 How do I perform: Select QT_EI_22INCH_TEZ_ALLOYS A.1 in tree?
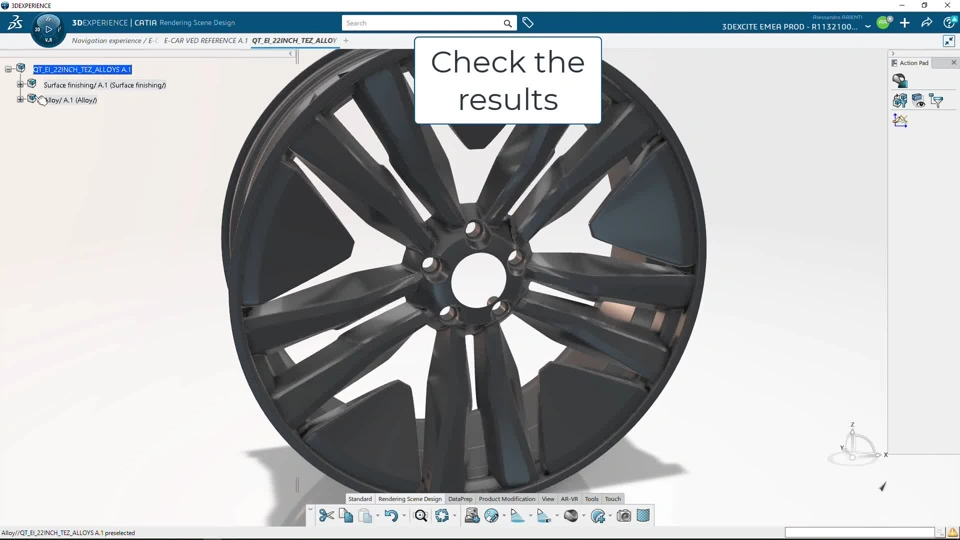click(x=82, y=69)
